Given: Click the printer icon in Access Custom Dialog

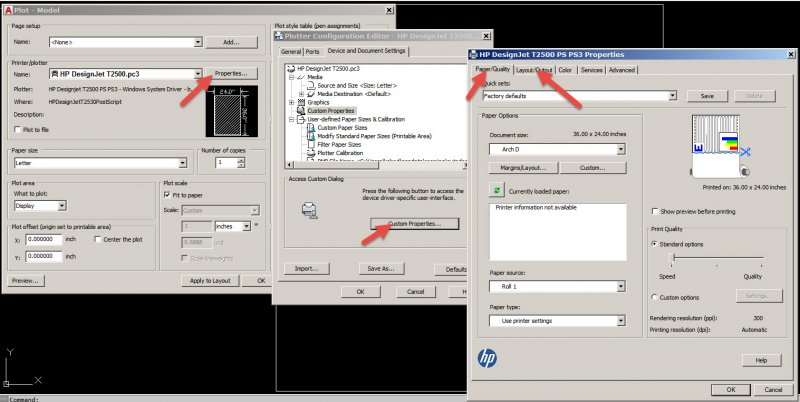Looking at the screenshot, I should click(310, 210).
